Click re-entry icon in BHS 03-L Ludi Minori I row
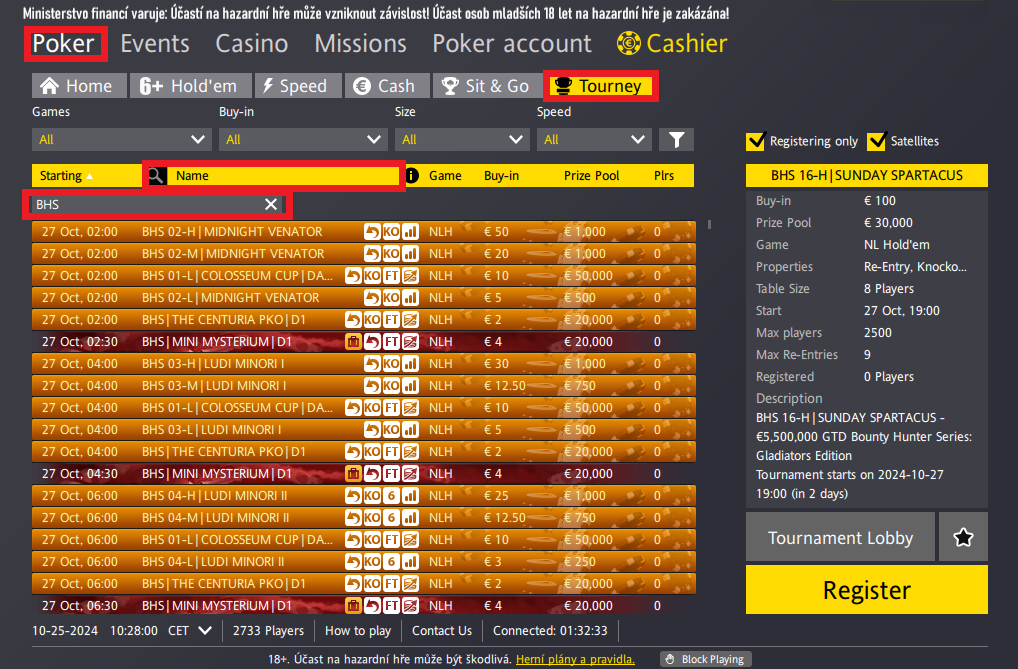 pos(373,430)
